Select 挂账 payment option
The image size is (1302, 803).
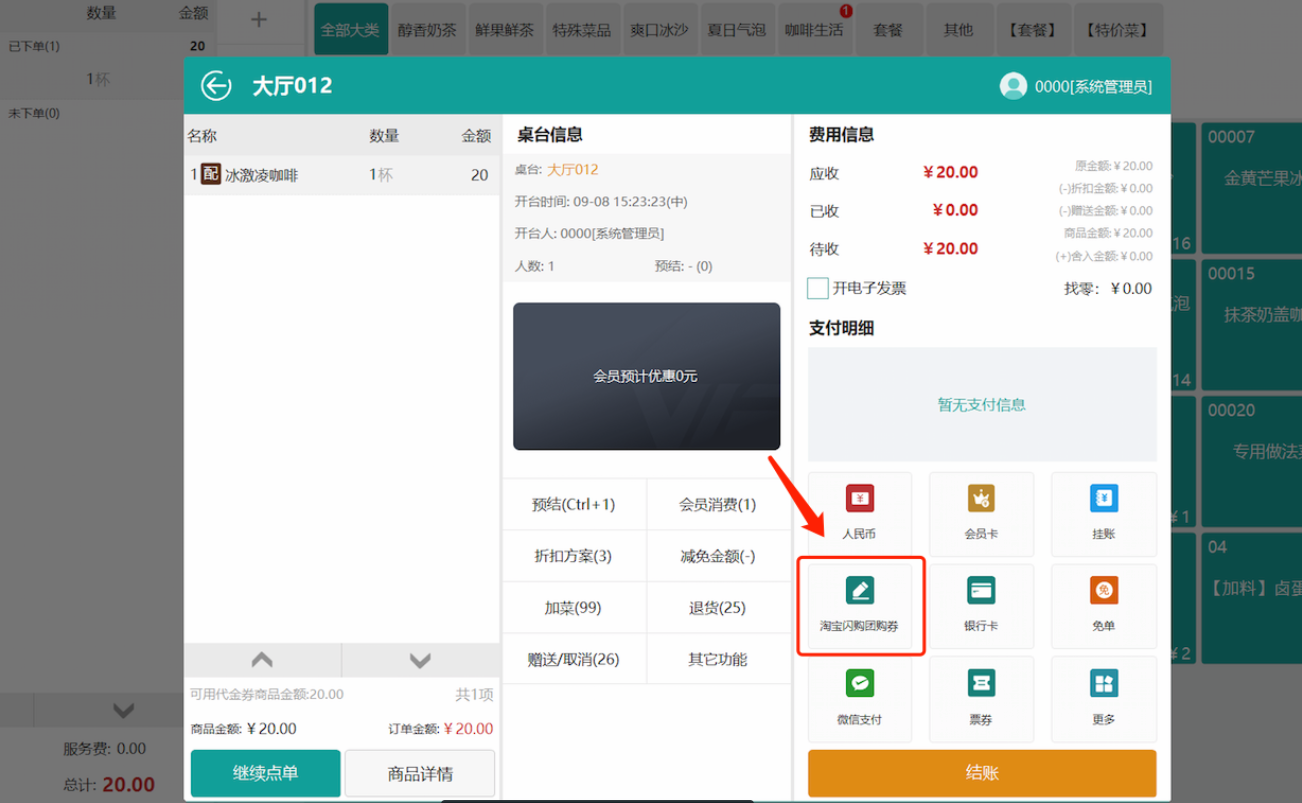tap(1103, 514)
